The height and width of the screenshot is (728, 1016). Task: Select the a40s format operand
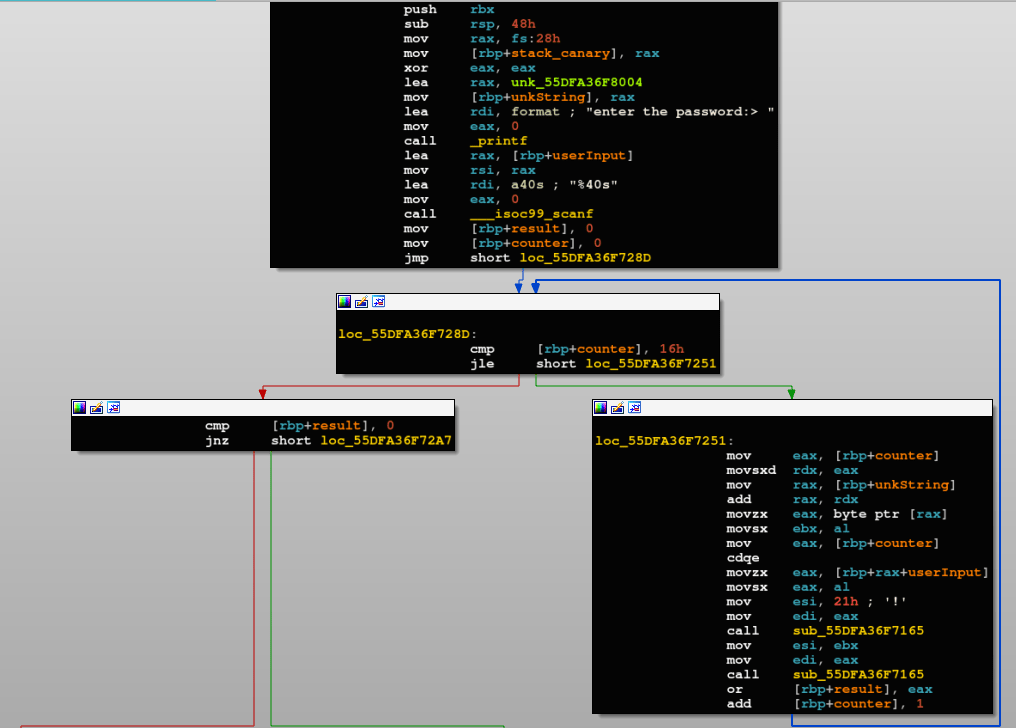point(527,185)
